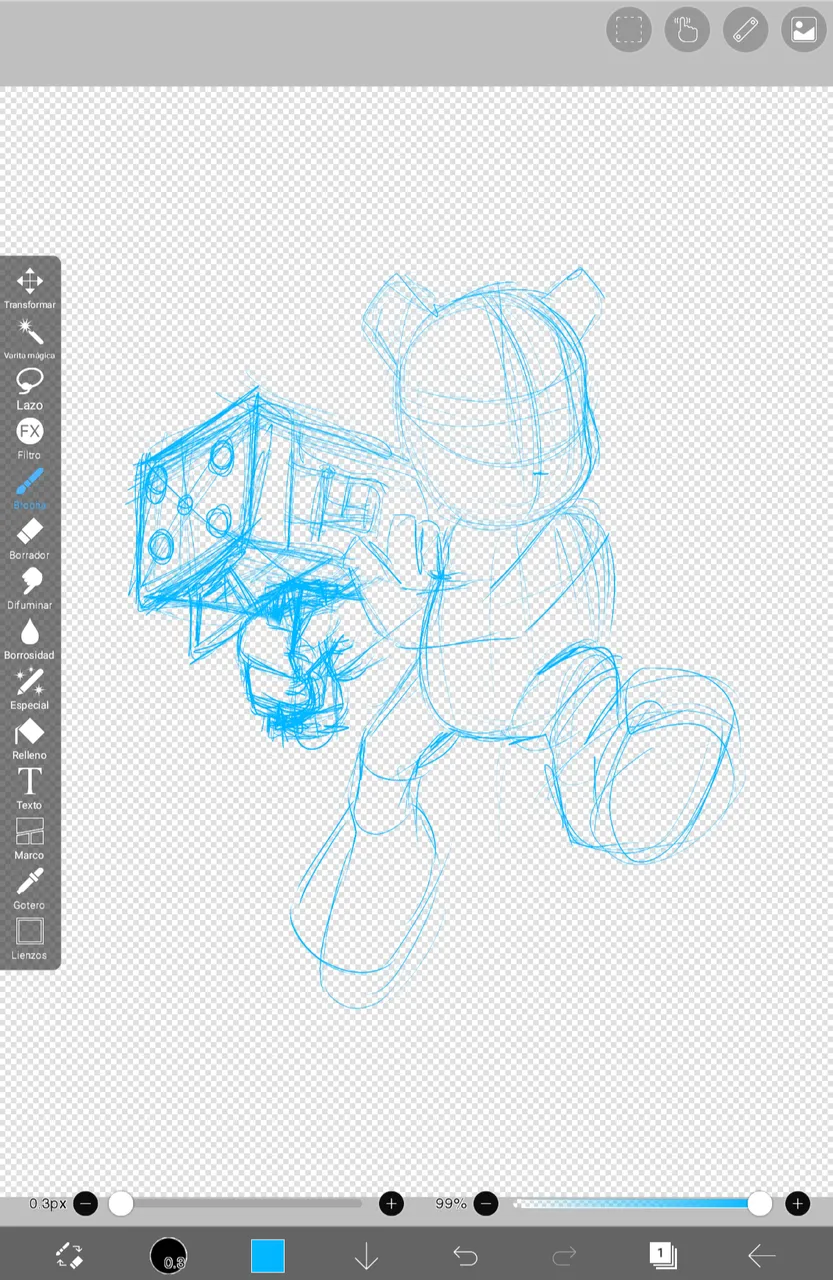Open the Especial tool

pyautogui.click(x=30, y=688)
